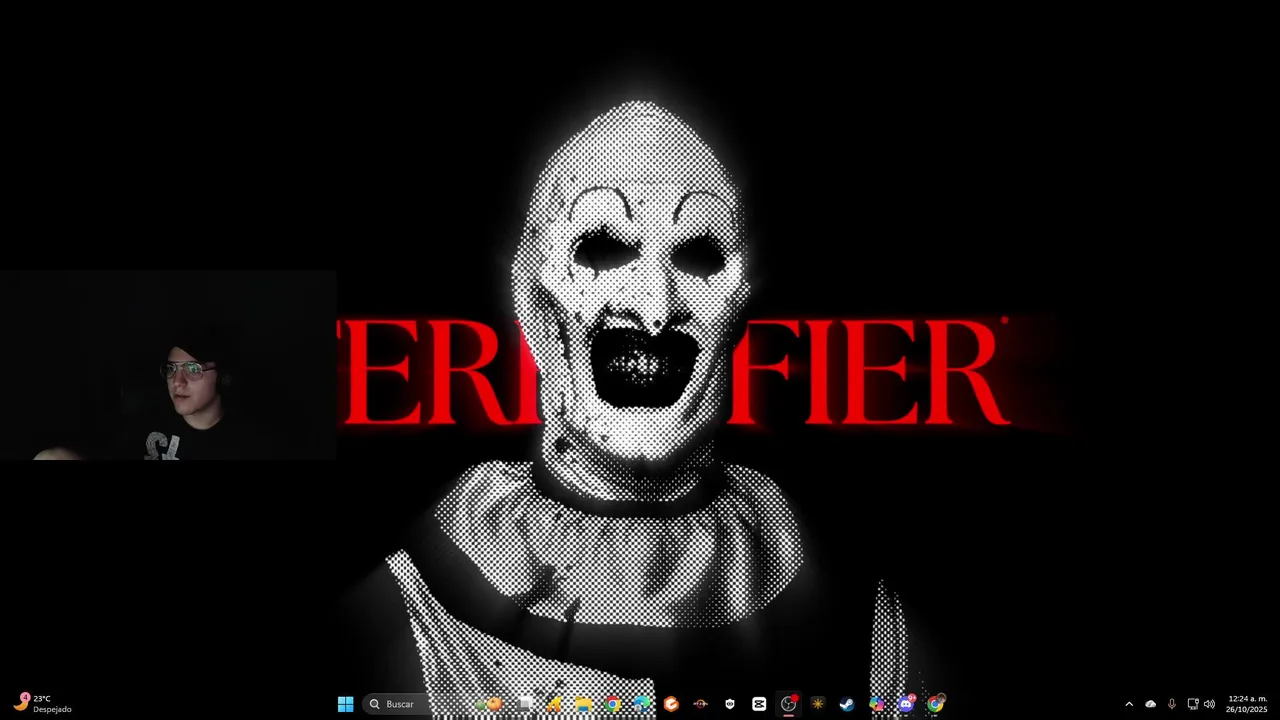This screenshot has width=1280, height=720.
Task: Open Microsoft Edge from the taskbar
Action: coord(642,704)
